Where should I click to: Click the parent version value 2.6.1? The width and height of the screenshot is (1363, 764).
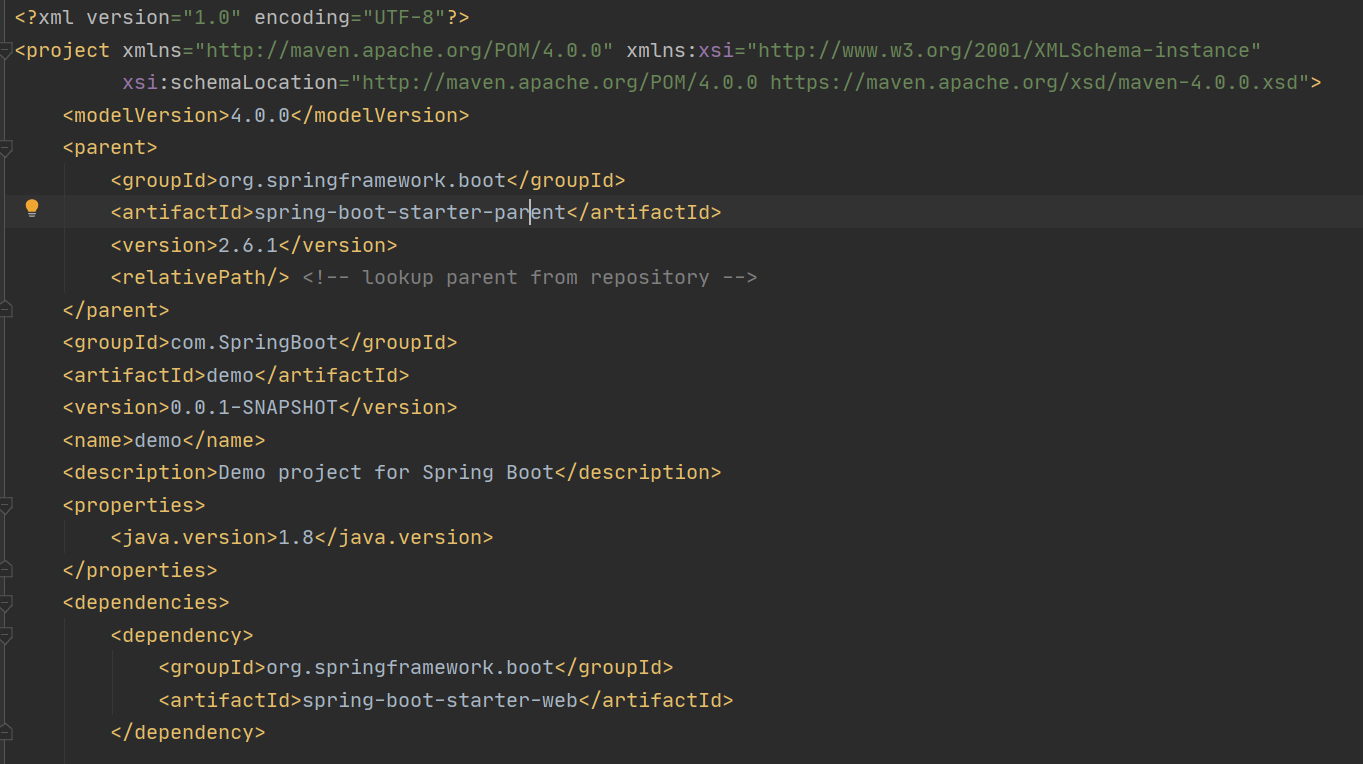(248, 245)
